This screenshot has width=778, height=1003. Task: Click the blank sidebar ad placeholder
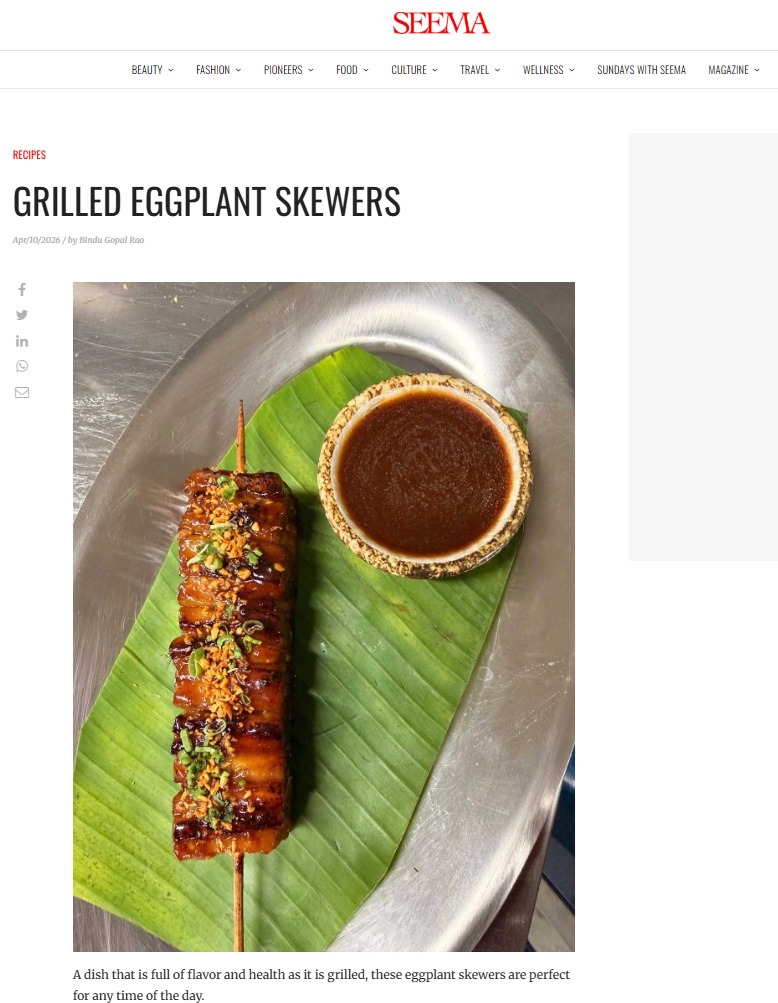[703, 347]
